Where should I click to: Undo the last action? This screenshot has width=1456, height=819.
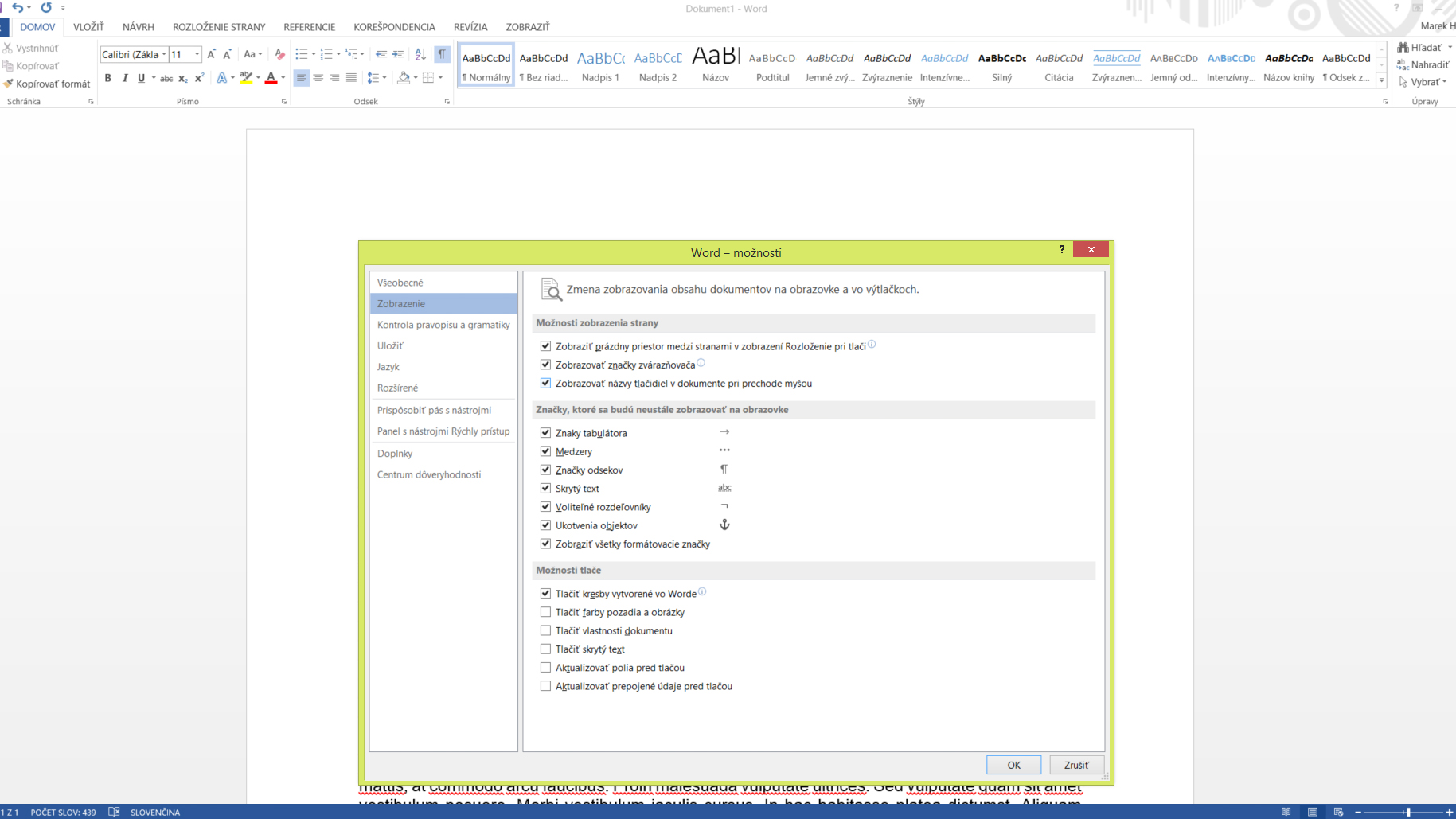(x=17, y=8)
